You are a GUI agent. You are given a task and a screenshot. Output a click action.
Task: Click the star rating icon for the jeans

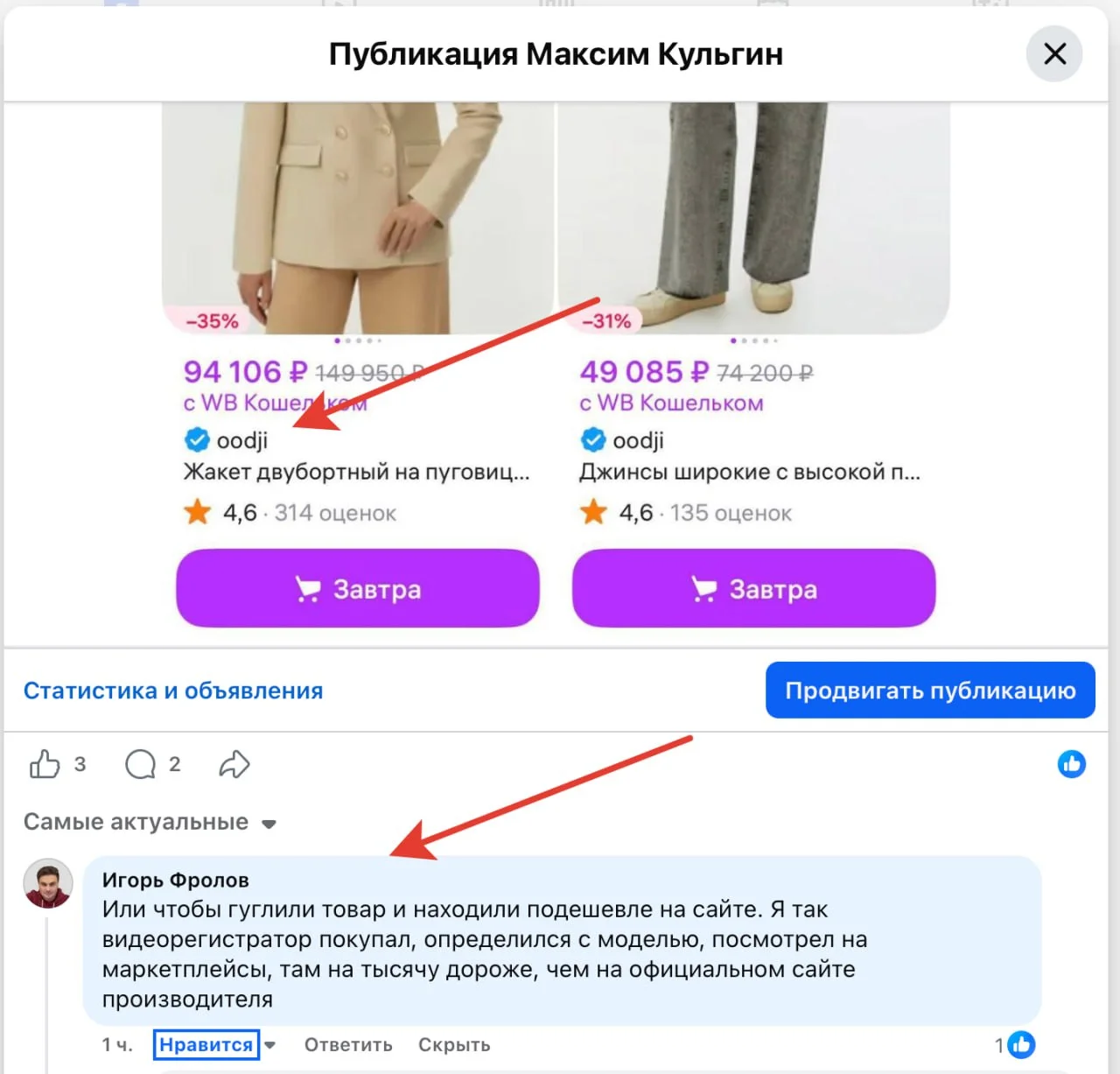(x=593, y=512)
